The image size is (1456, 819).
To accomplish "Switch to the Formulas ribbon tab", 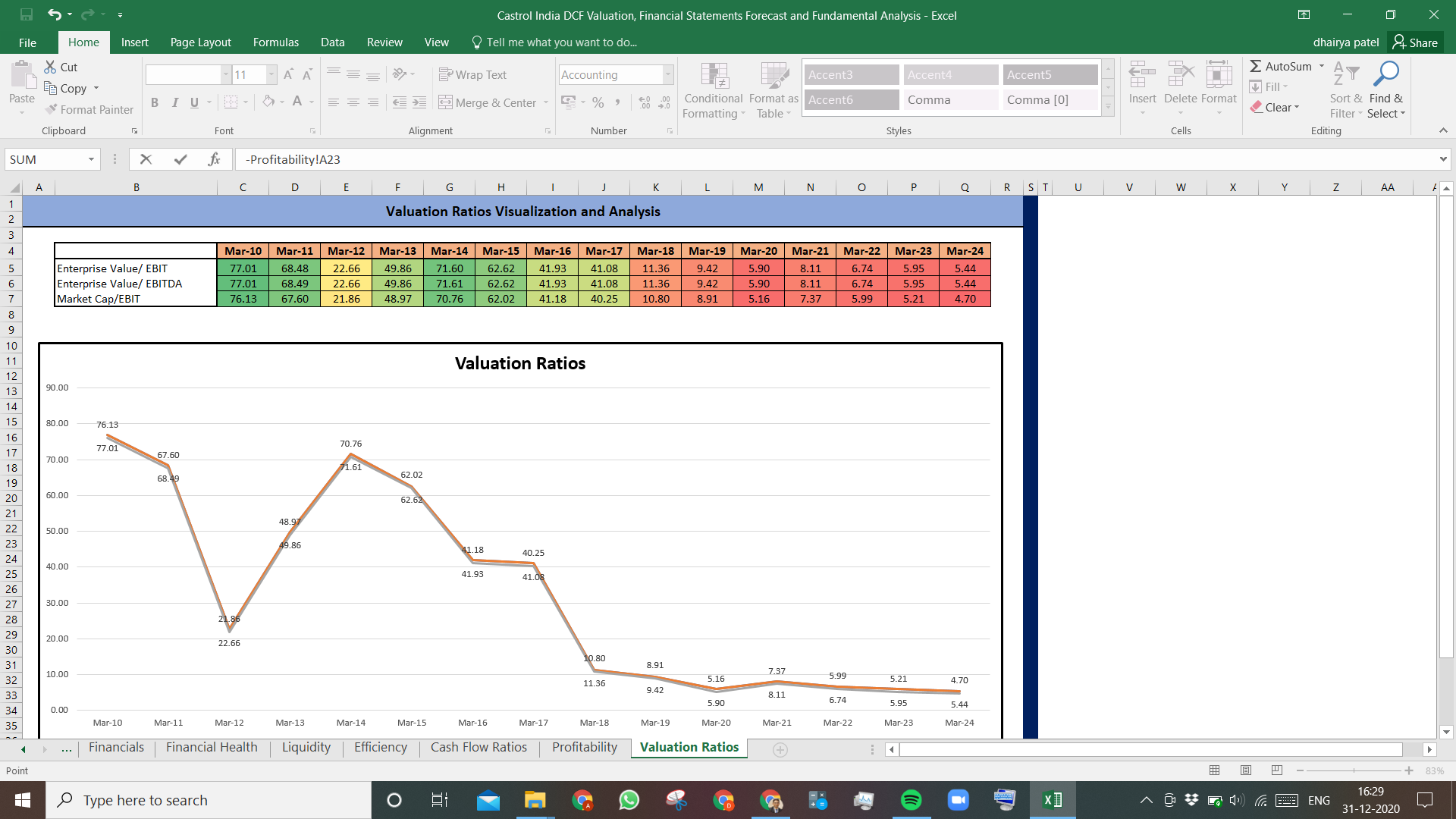I will [x=276, y=42].
